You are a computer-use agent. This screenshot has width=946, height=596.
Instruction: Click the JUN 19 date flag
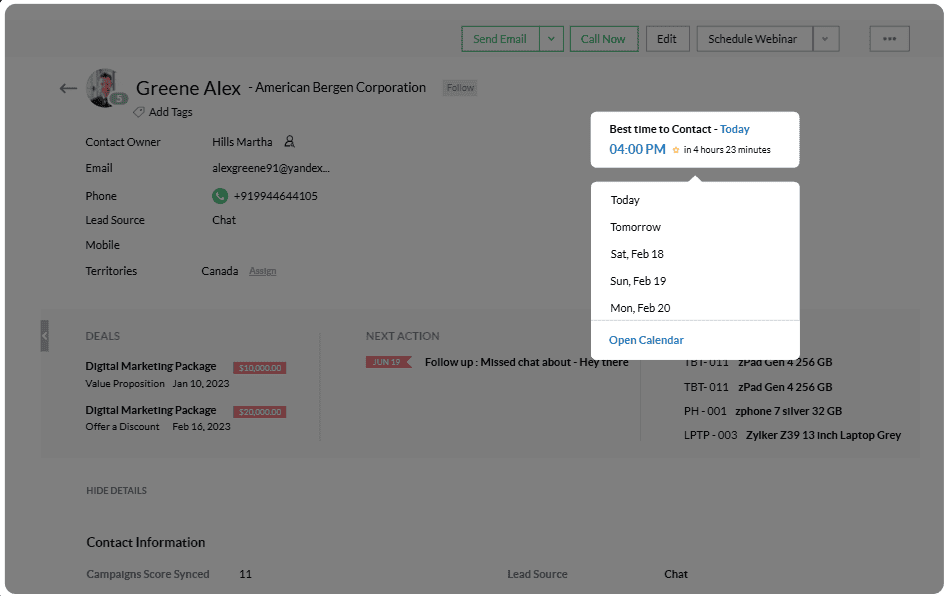[x=388, y=362]
